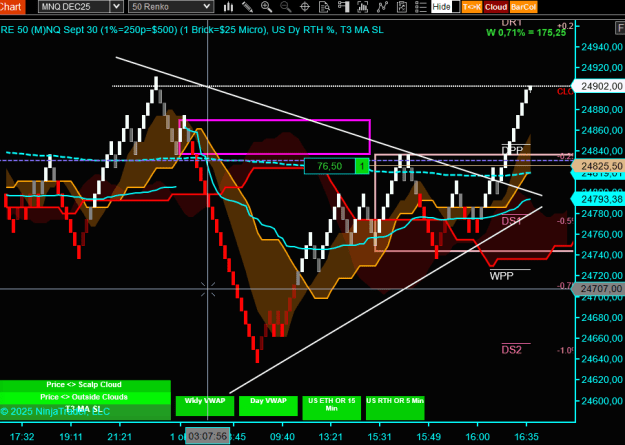Select the crosshair cursor icon
This screenshot has height=445, width=625.
point(305,6)
